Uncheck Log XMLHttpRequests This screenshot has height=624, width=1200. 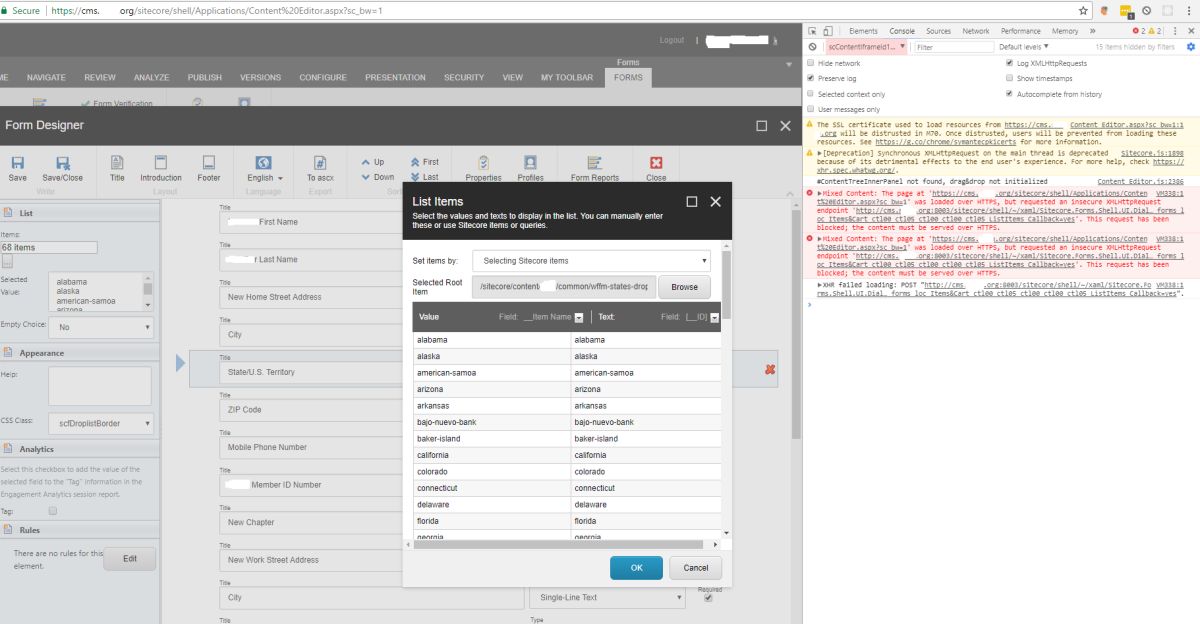tap(1010, 63)
